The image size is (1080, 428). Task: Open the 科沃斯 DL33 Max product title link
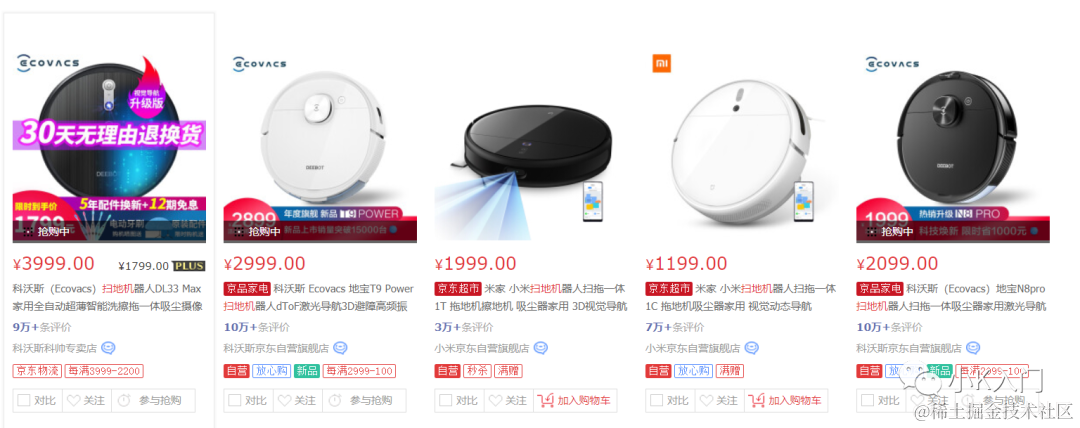[x=108, y=297]
